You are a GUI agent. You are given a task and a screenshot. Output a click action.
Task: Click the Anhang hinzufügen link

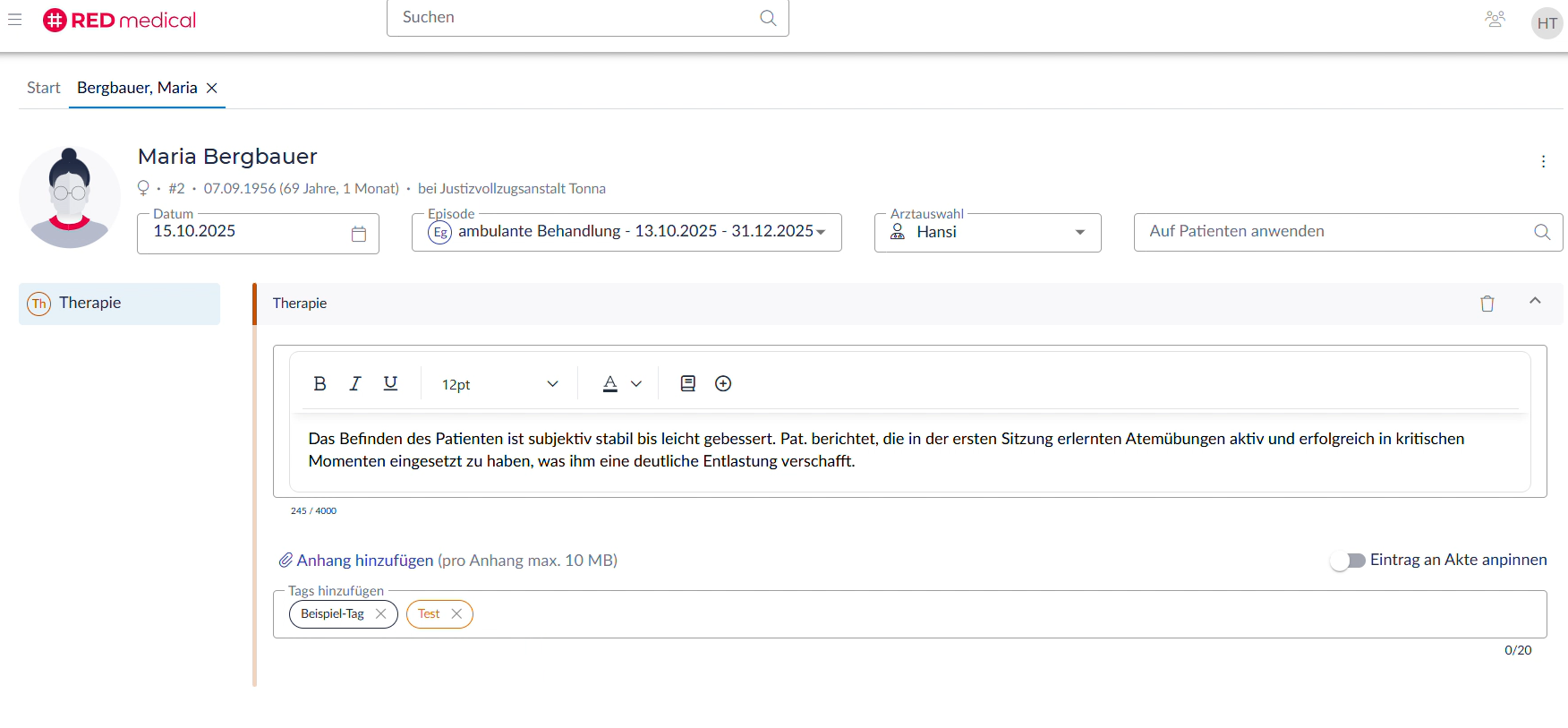[364, 561]
